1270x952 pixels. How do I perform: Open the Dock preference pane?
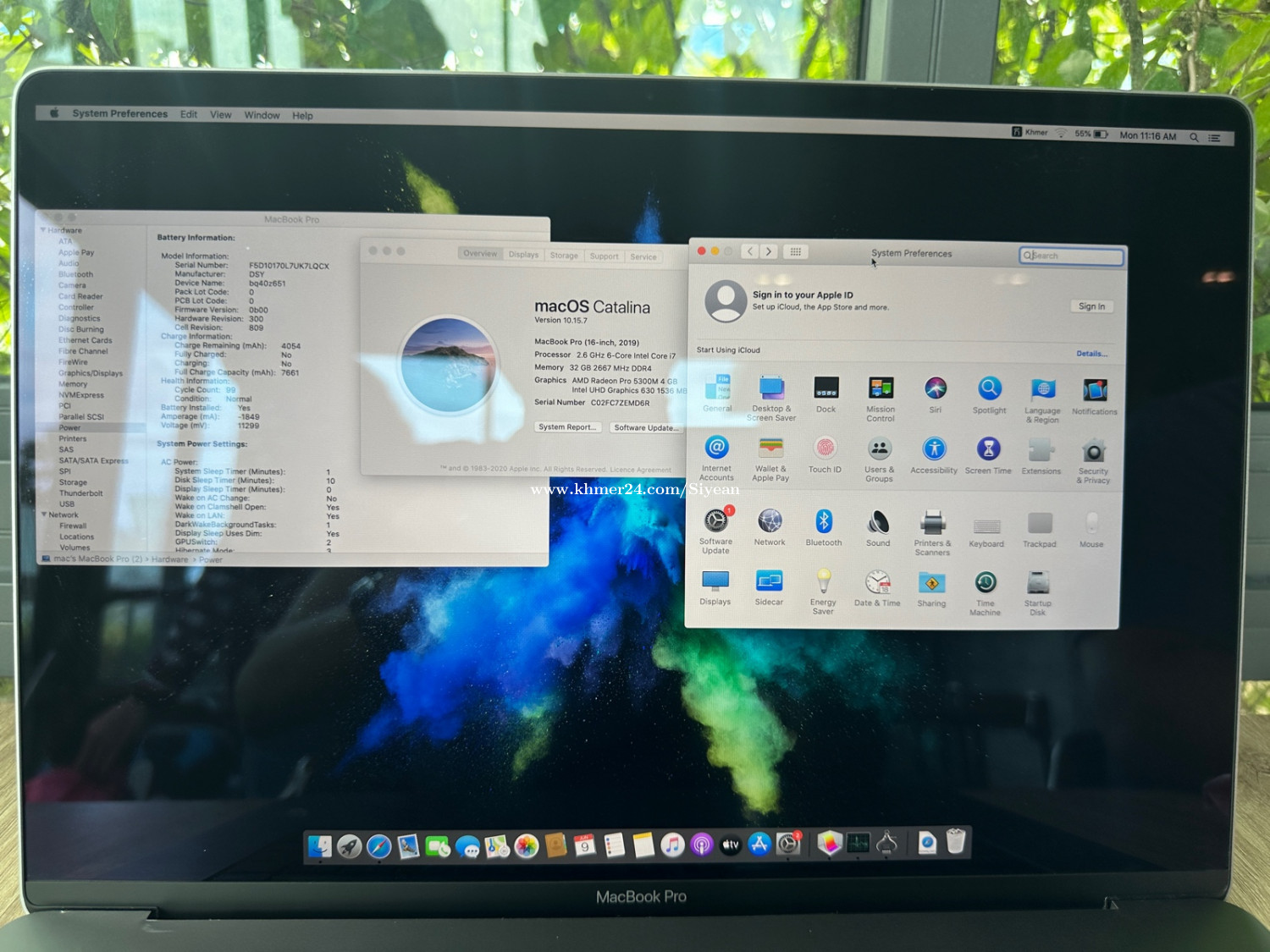825,394
